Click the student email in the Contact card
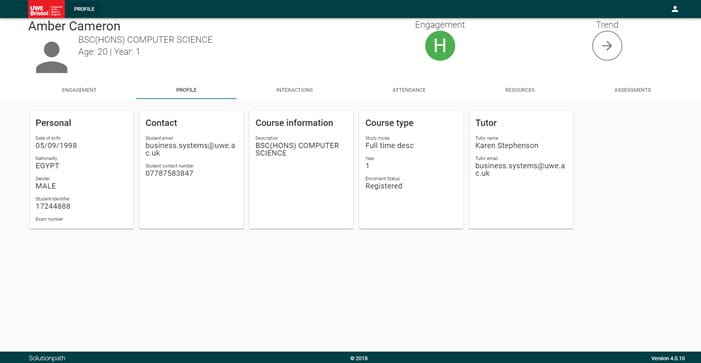The width and height of the screenshot is (701, 363). tap(190, 149)
